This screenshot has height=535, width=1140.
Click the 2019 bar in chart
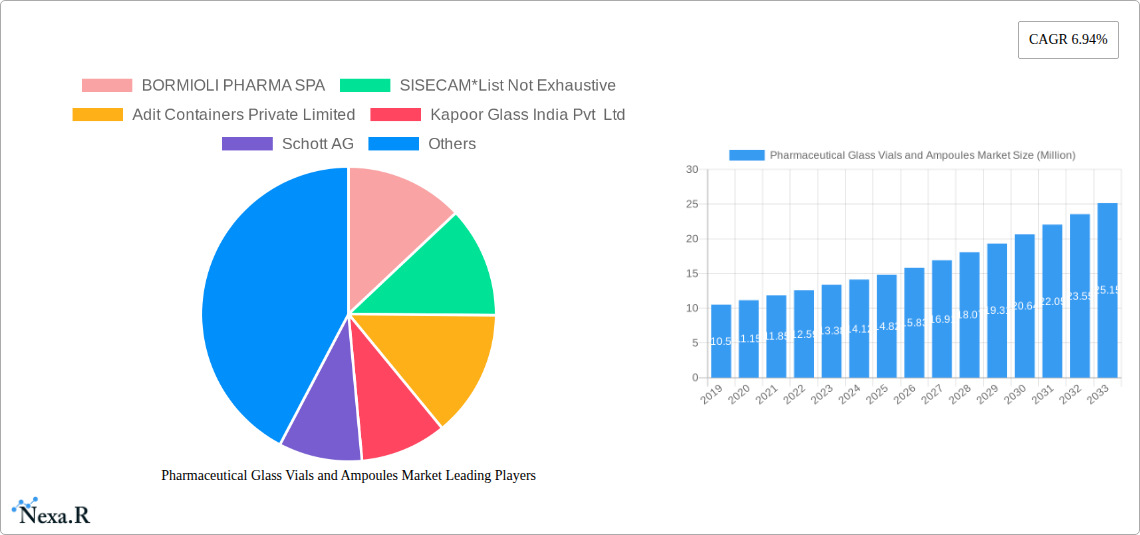click(721, 341)
